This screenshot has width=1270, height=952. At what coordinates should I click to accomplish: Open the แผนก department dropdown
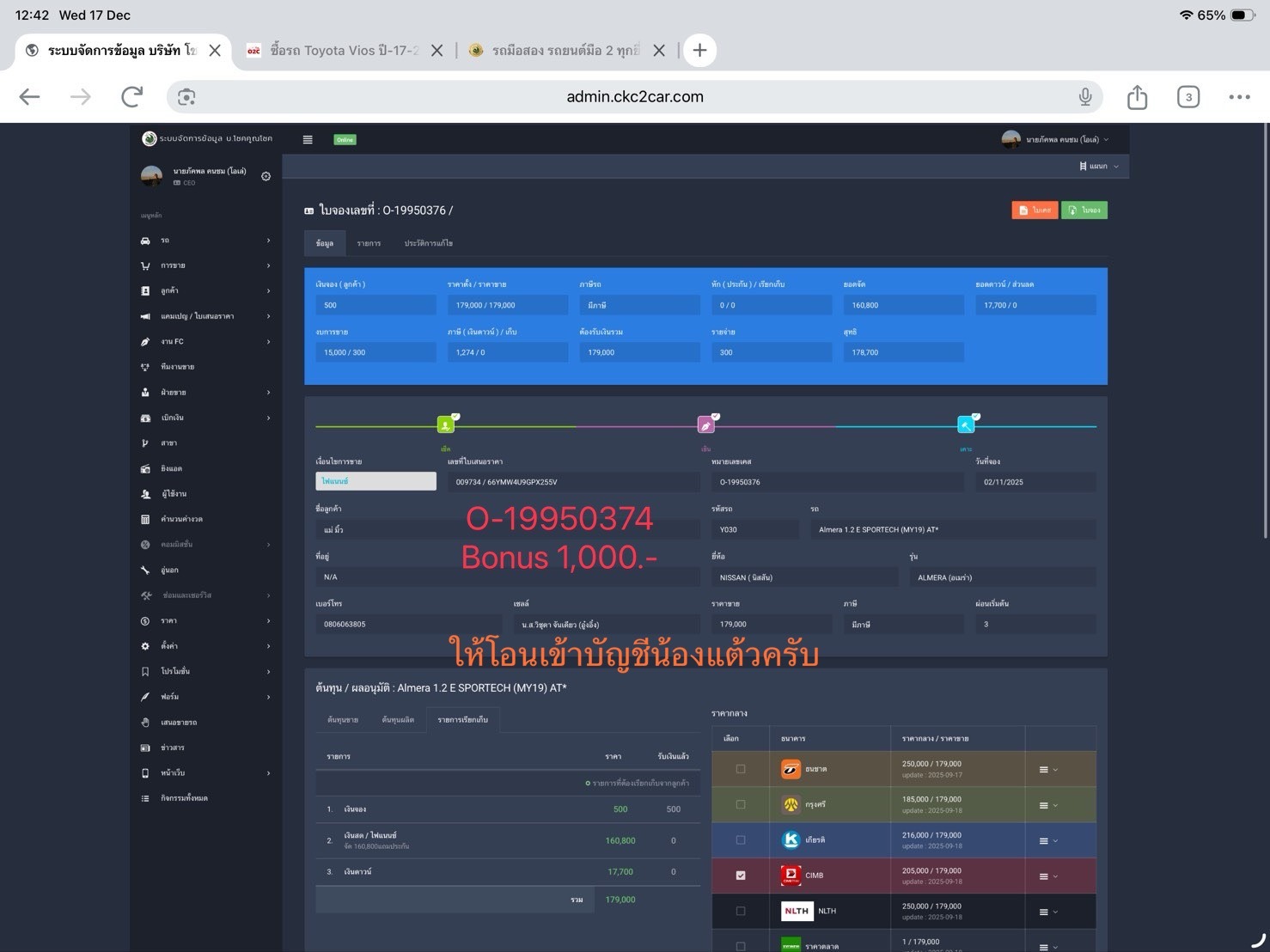pos(1099,167)
